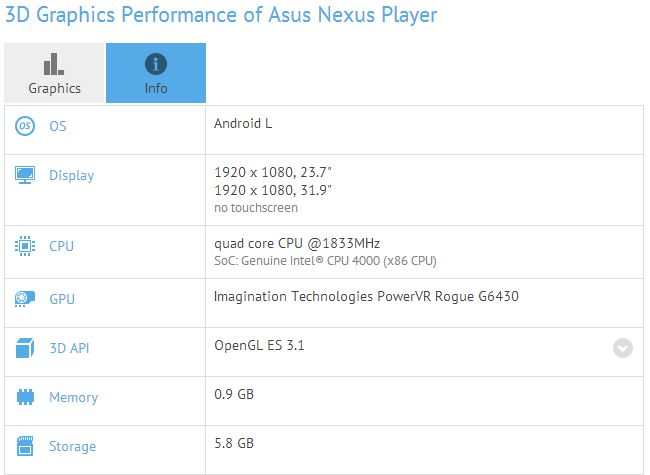
Task: Click the 3D API row label
Action: click(x=70, y=348)
